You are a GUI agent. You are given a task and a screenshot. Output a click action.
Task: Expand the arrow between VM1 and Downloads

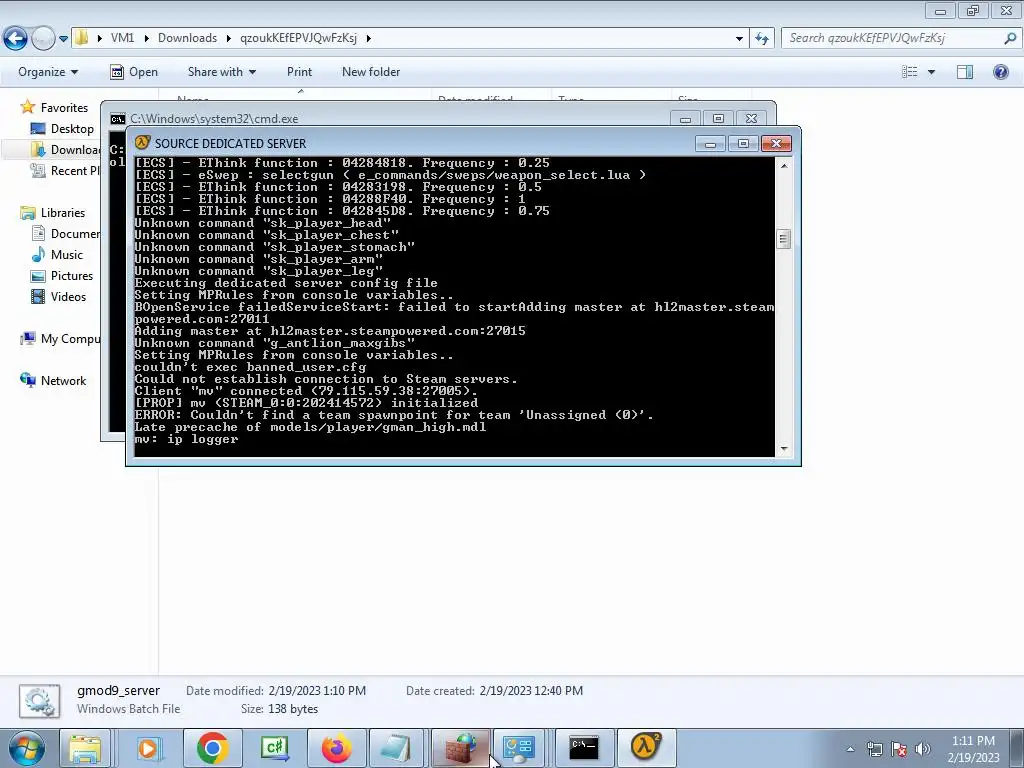point(146,38)
